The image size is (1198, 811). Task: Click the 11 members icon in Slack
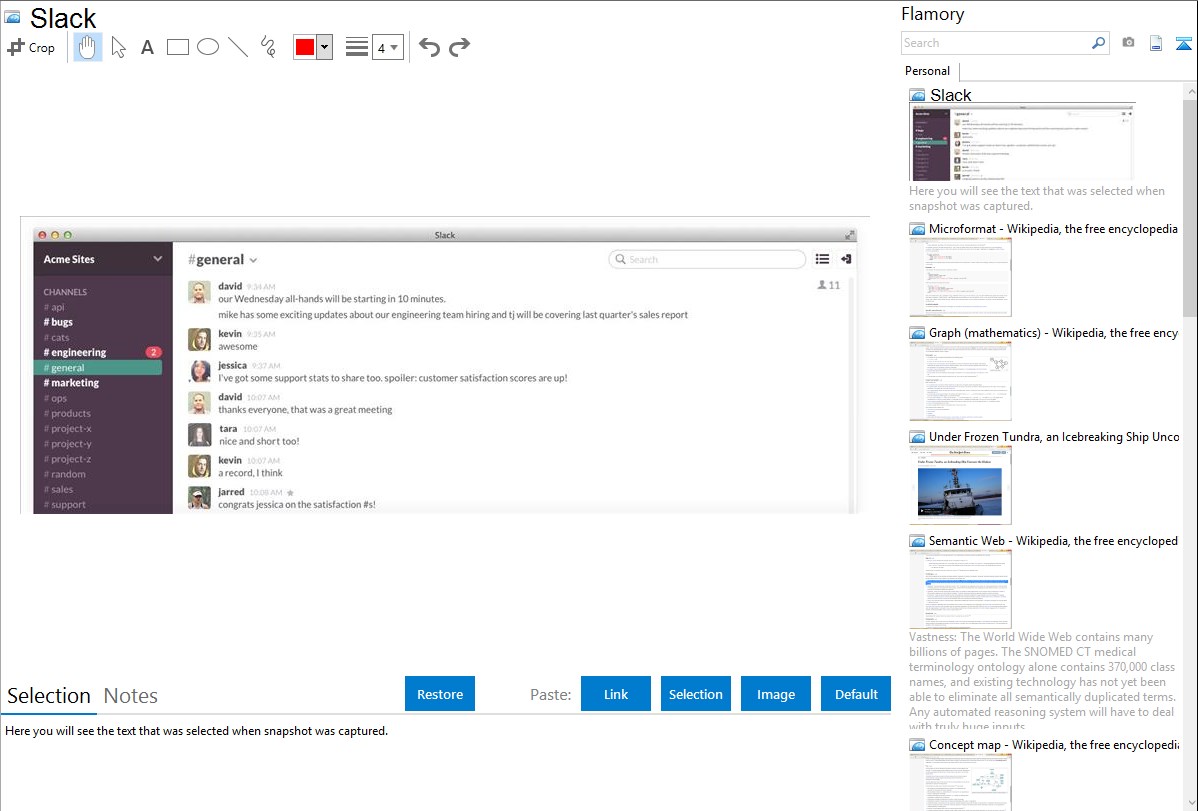coord(828,285)
